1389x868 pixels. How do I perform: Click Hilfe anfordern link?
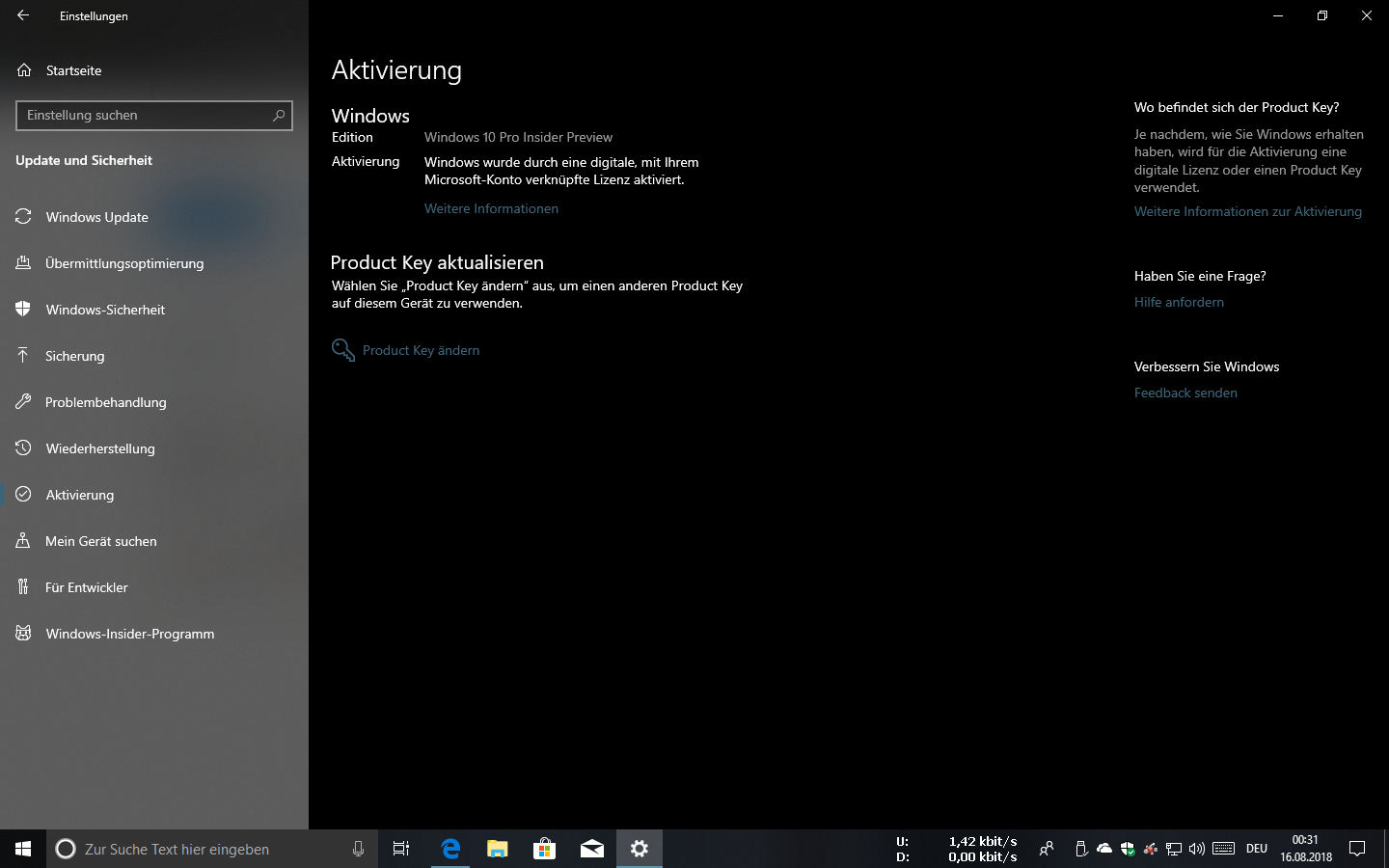pyautogui.click(x=1179, y=302)
